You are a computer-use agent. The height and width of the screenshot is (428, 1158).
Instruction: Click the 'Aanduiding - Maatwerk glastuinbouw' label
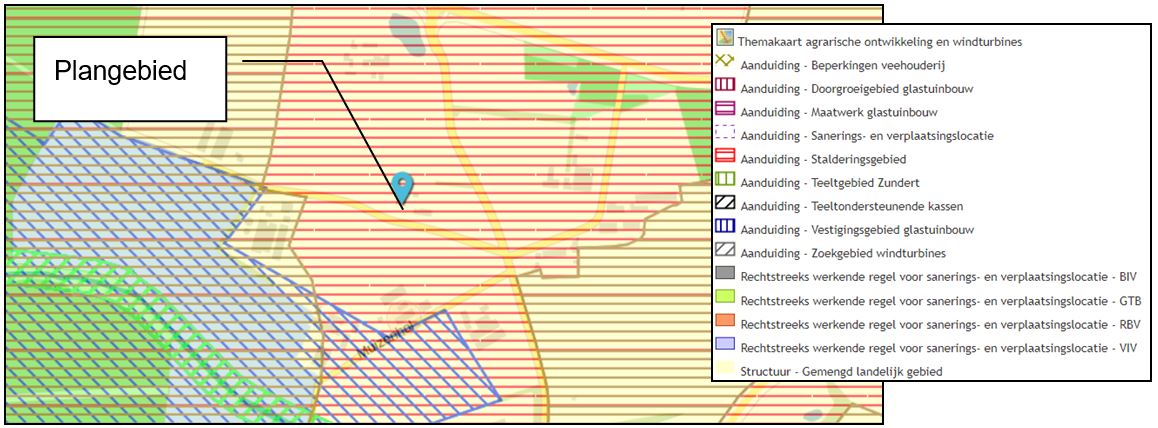pyautogui.click(x=840, y=113)
